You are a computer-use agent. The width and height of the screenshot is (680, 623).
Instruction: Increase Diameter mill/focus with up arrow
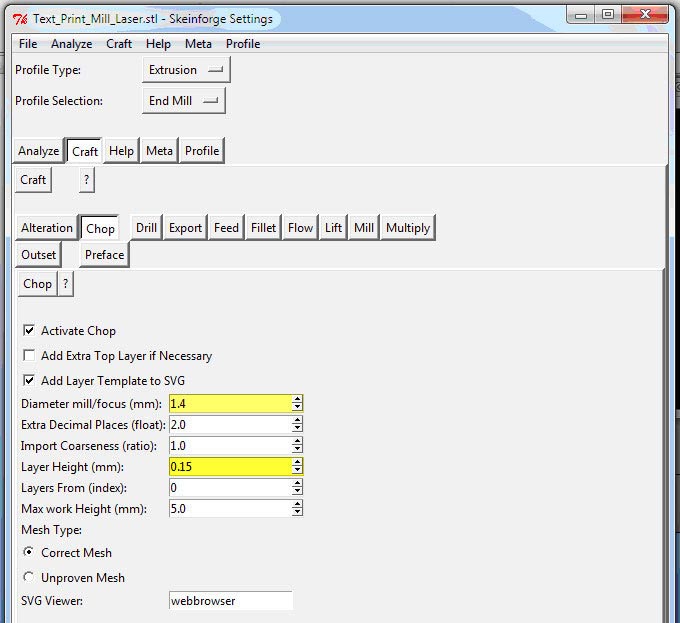(x=297, y=399)
